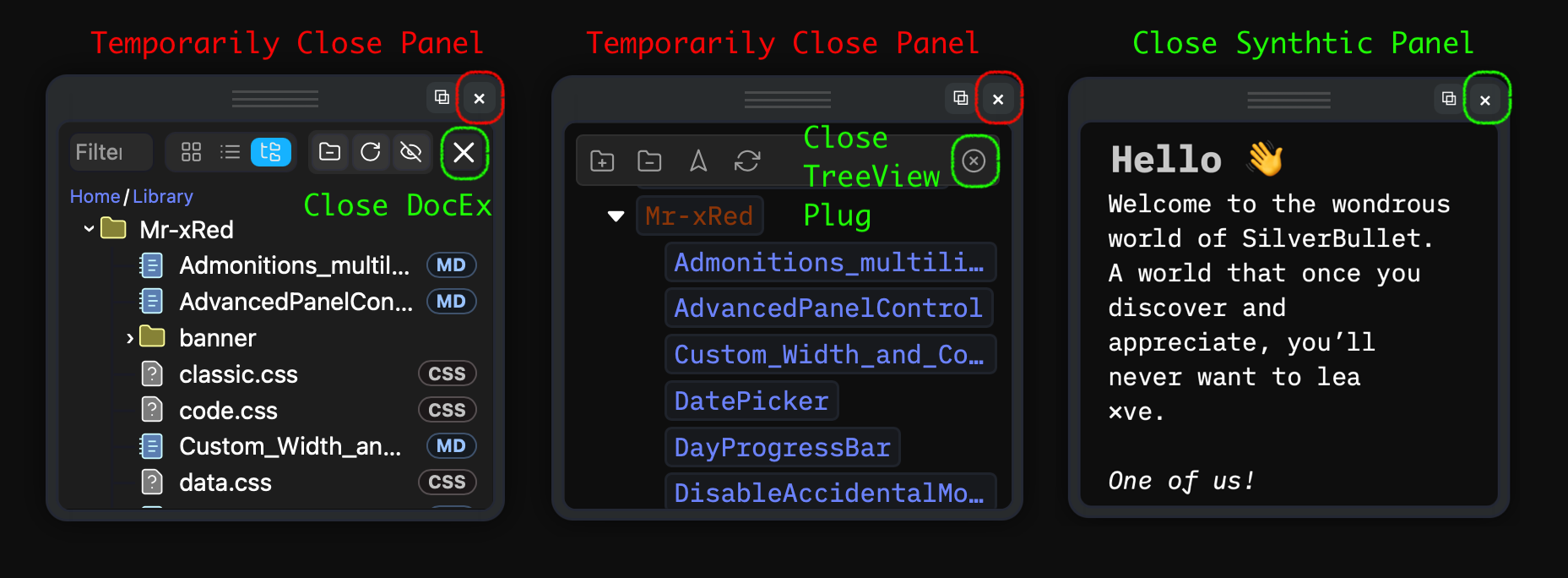Collapse the Mr-xRed folder in DocEx

coord(88,228)
